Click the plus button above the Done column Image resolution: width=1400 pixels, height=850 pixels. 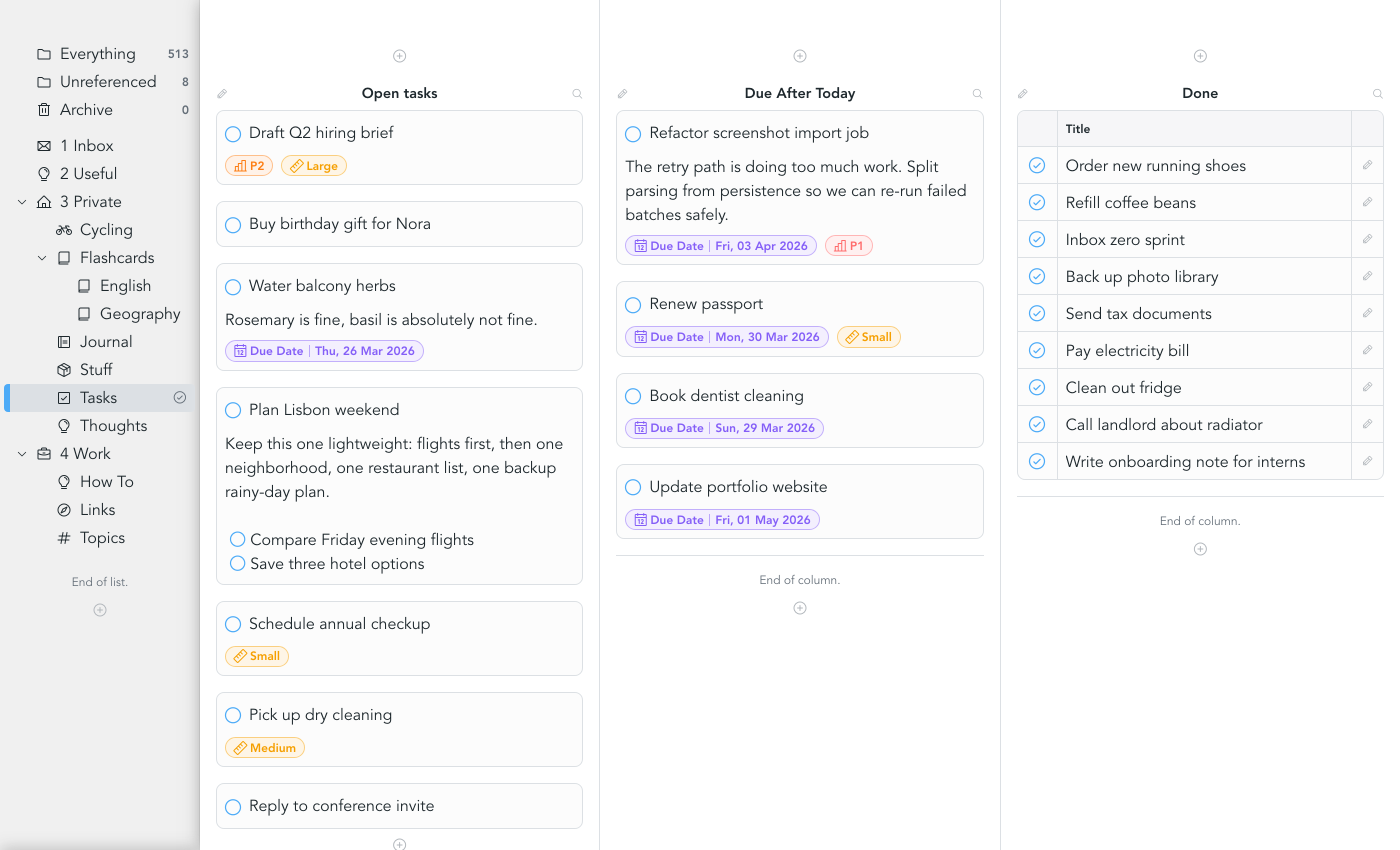tap(1200, 55)
